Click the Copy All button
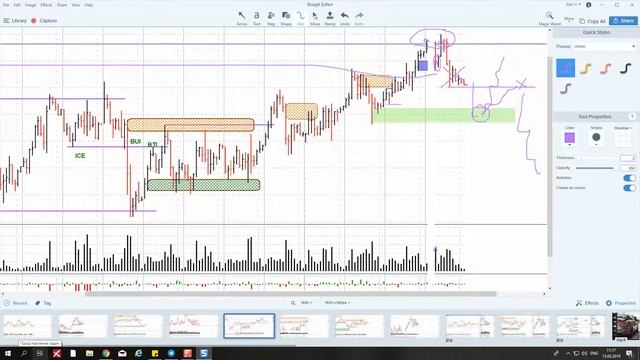 click(592, 21)
